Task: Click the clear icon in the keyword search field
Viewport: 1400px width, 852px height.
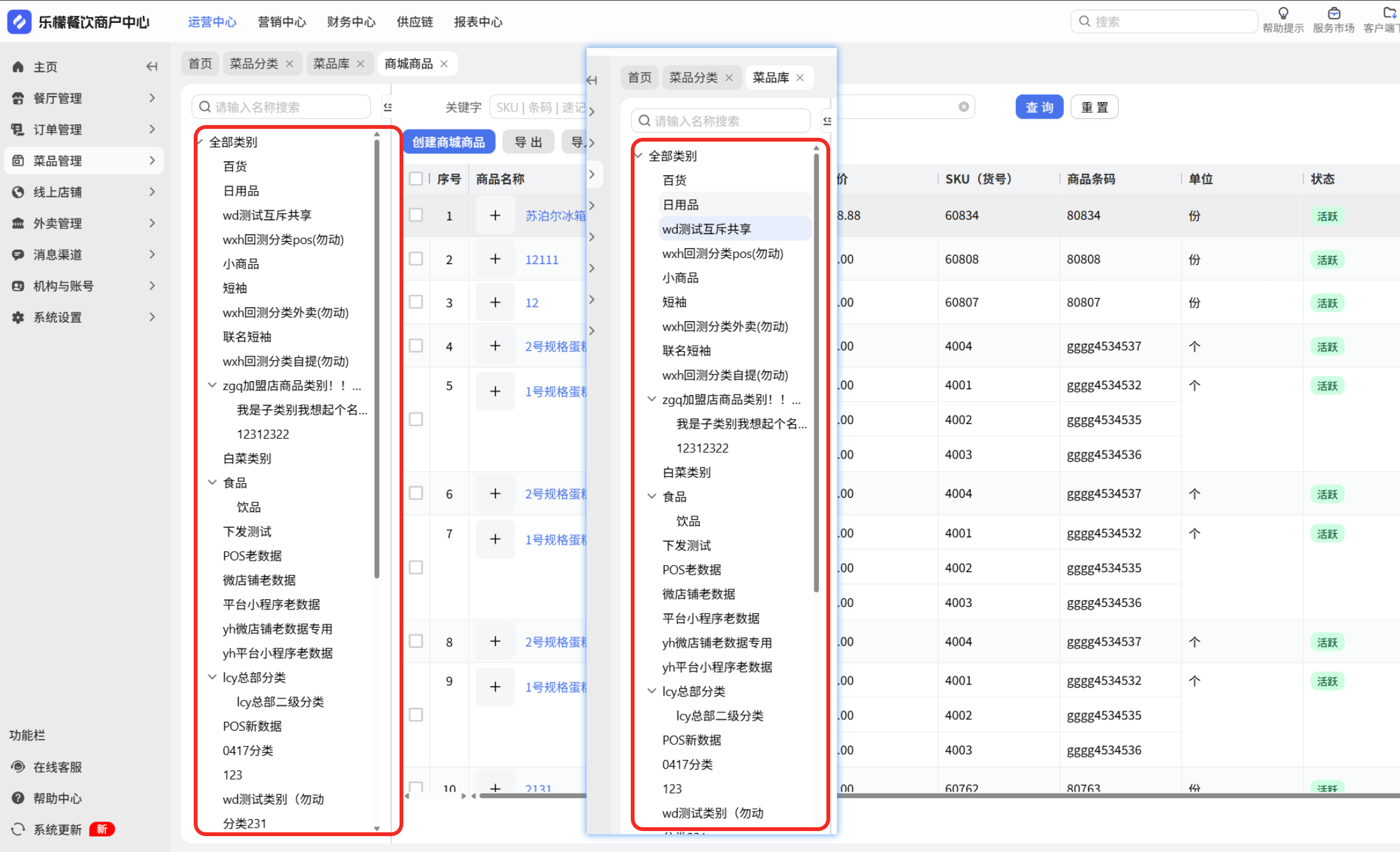Action: pyautogui.click(x=964, y=107)
